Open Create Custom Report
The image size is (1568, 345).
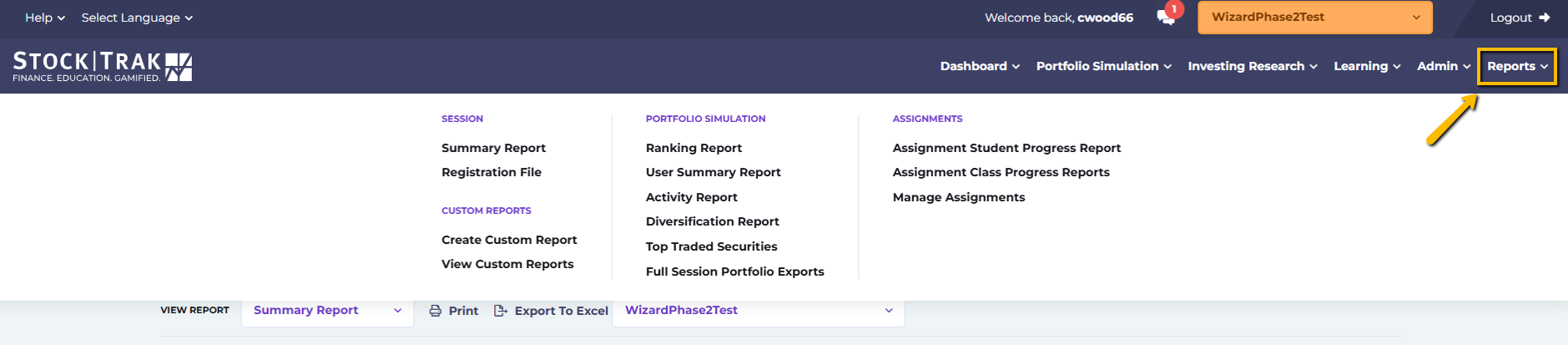[x=509, y=240]
